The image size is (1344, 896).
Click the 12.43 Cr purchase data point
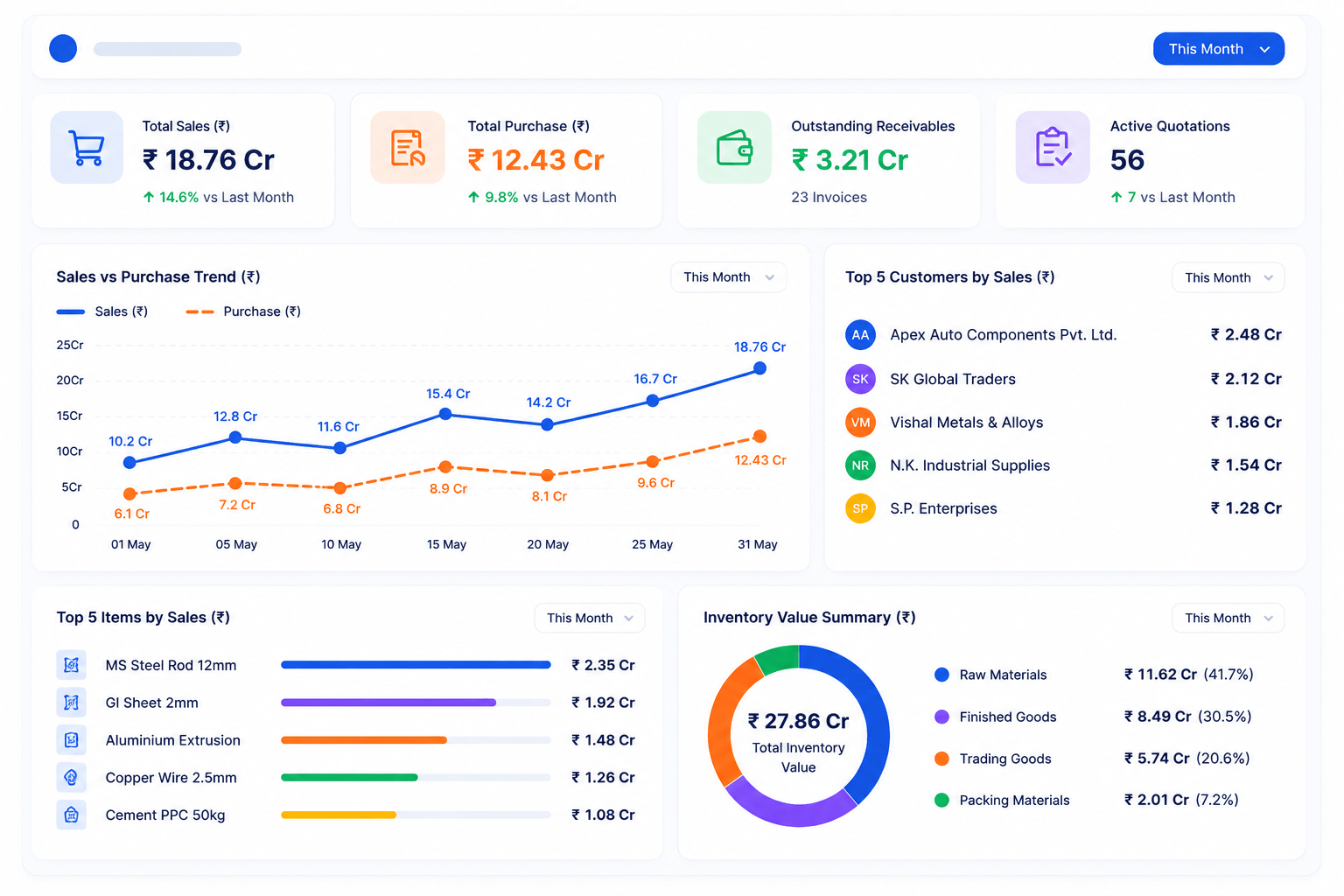point(759,436)
